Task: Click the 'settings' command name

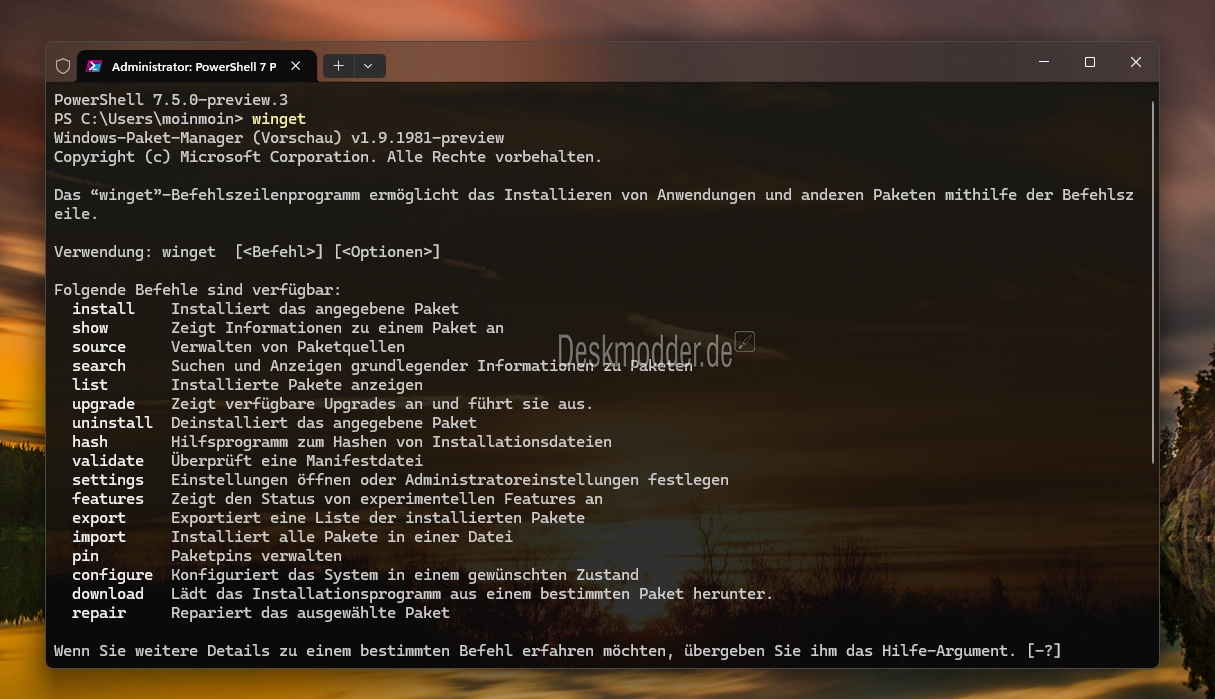Action: click(108, 480)
